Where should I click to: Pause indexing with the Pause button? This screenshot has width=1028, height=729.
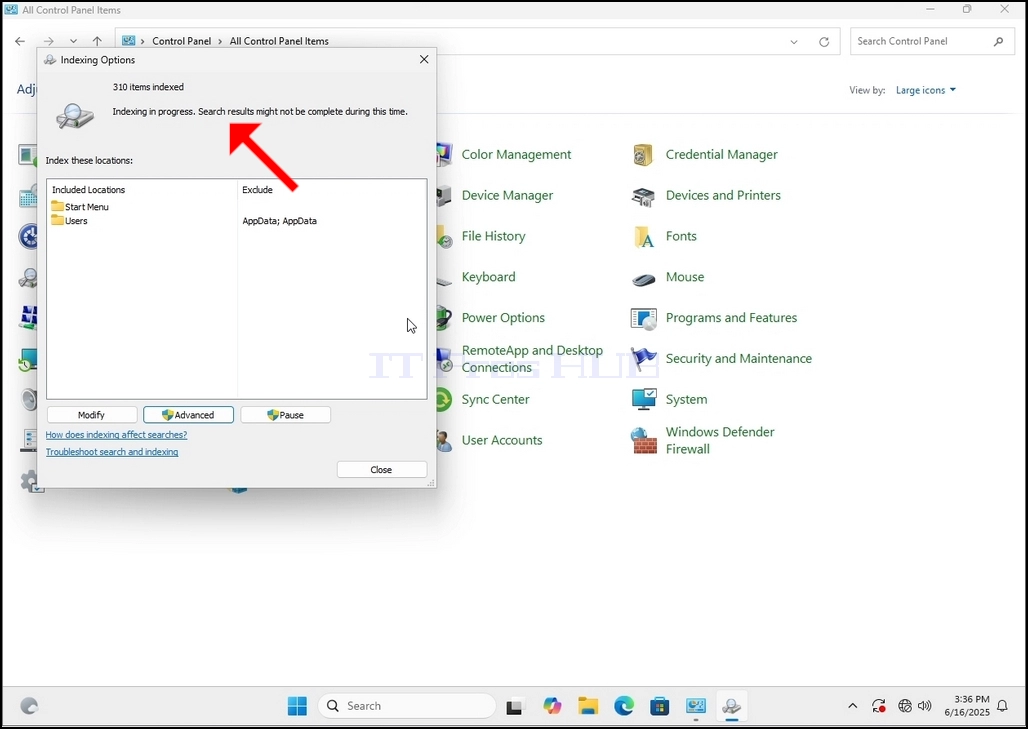coord(285,415)
